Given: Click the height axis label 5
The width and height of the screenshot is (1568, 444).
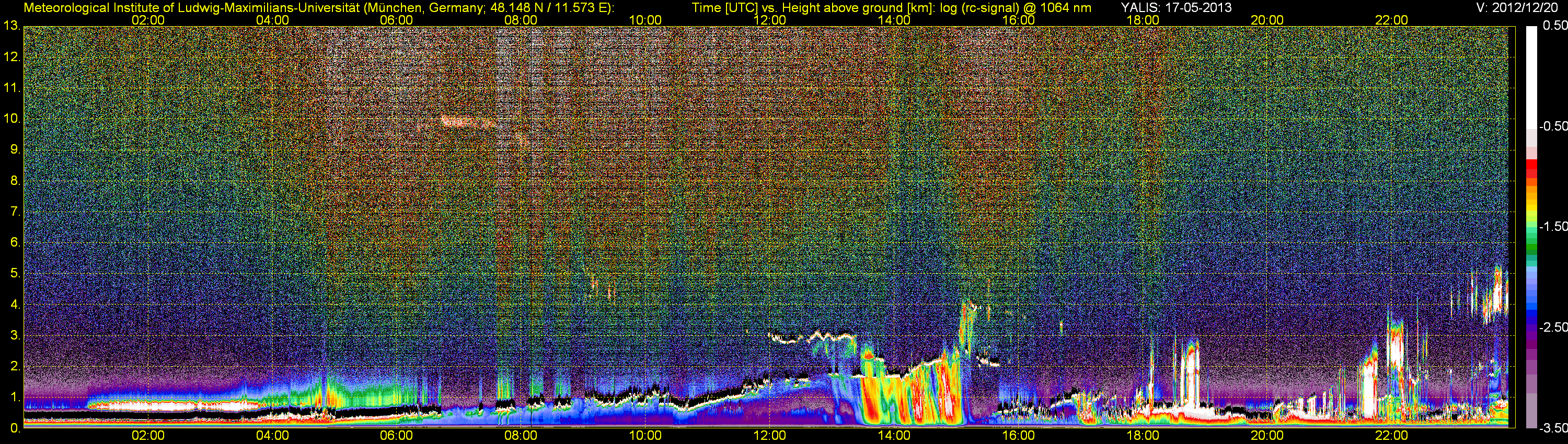Looking at the screenshot, I should (x=15, y=274).
